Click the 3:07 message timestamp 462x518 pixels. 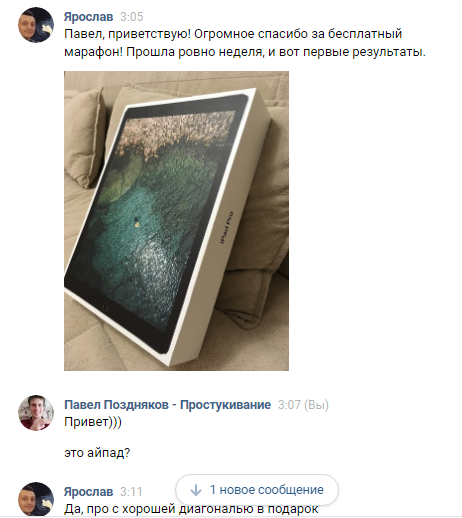(289, 405)
